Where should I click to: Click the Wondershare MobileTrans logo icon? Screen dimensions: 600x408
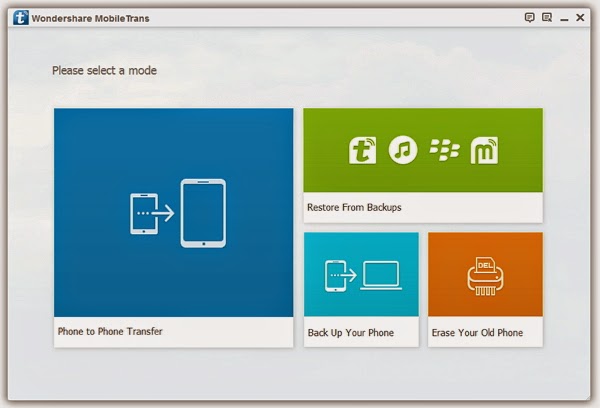[20, 18]
